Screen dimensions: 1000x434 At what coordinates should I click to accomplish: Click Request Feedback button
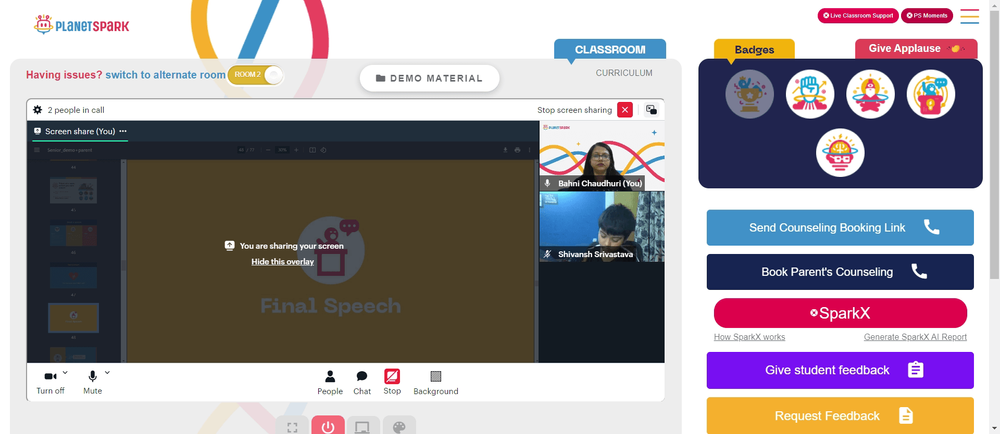click(840, 416)
